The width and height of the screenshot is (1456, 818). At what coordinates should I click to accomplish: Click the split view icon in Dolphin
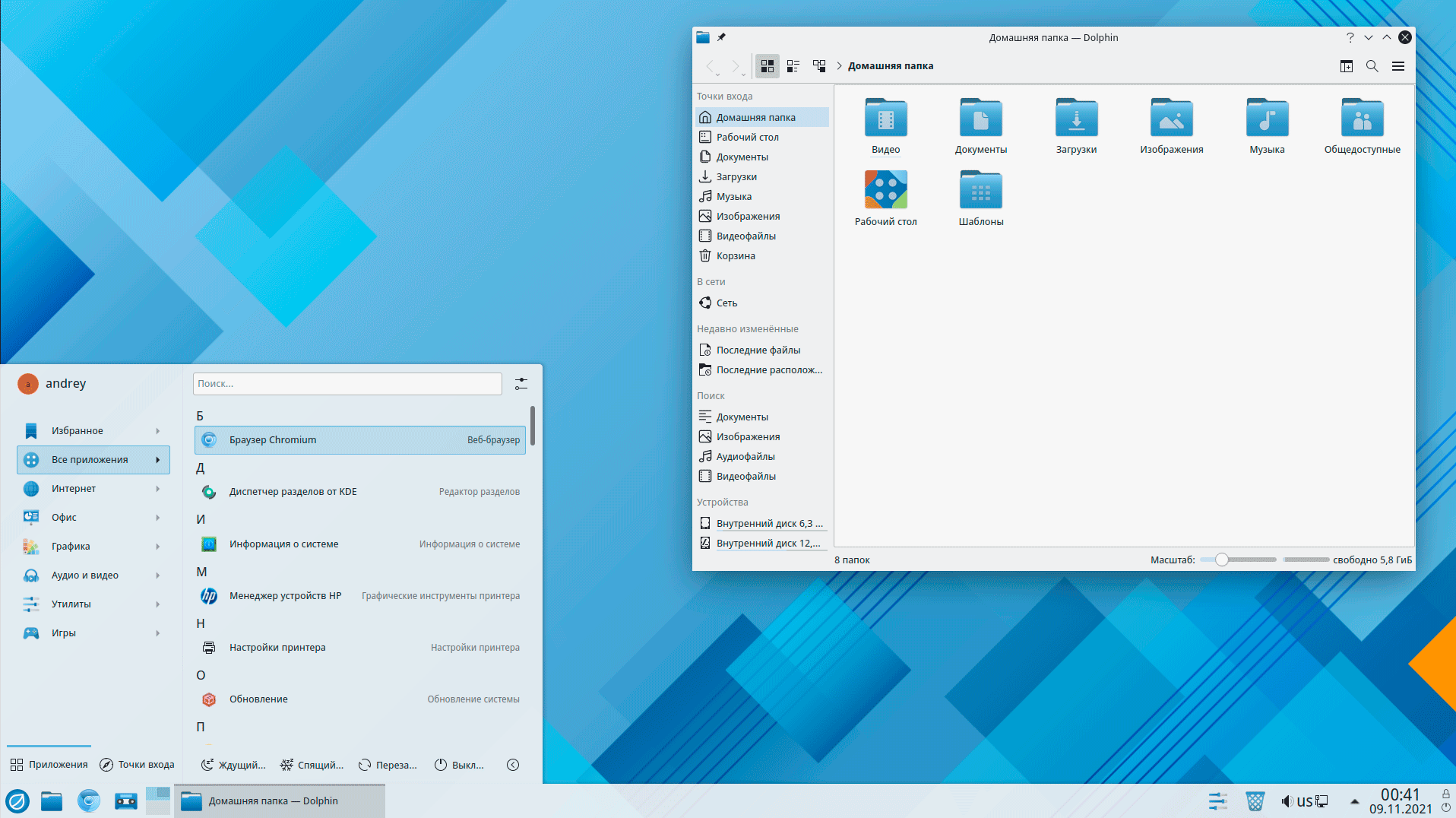point(1346,66)
